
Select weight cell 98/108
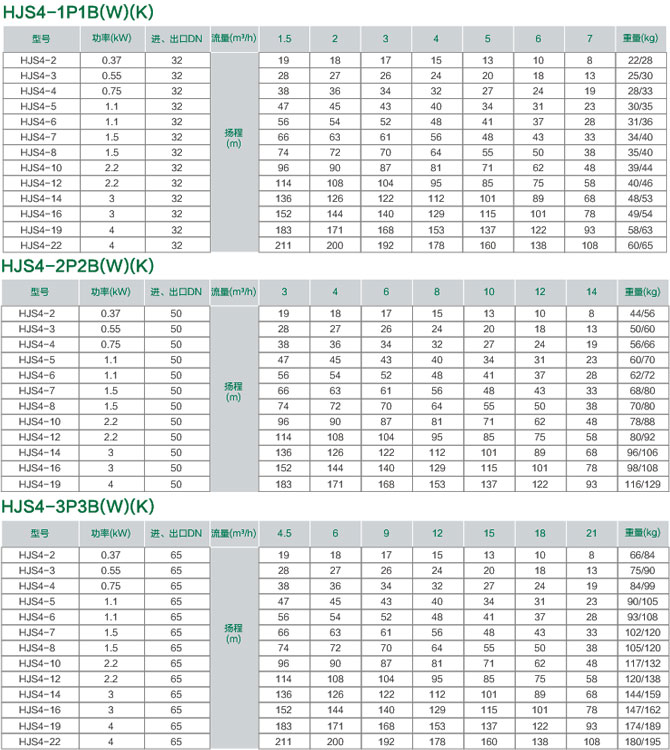point(642,467)
